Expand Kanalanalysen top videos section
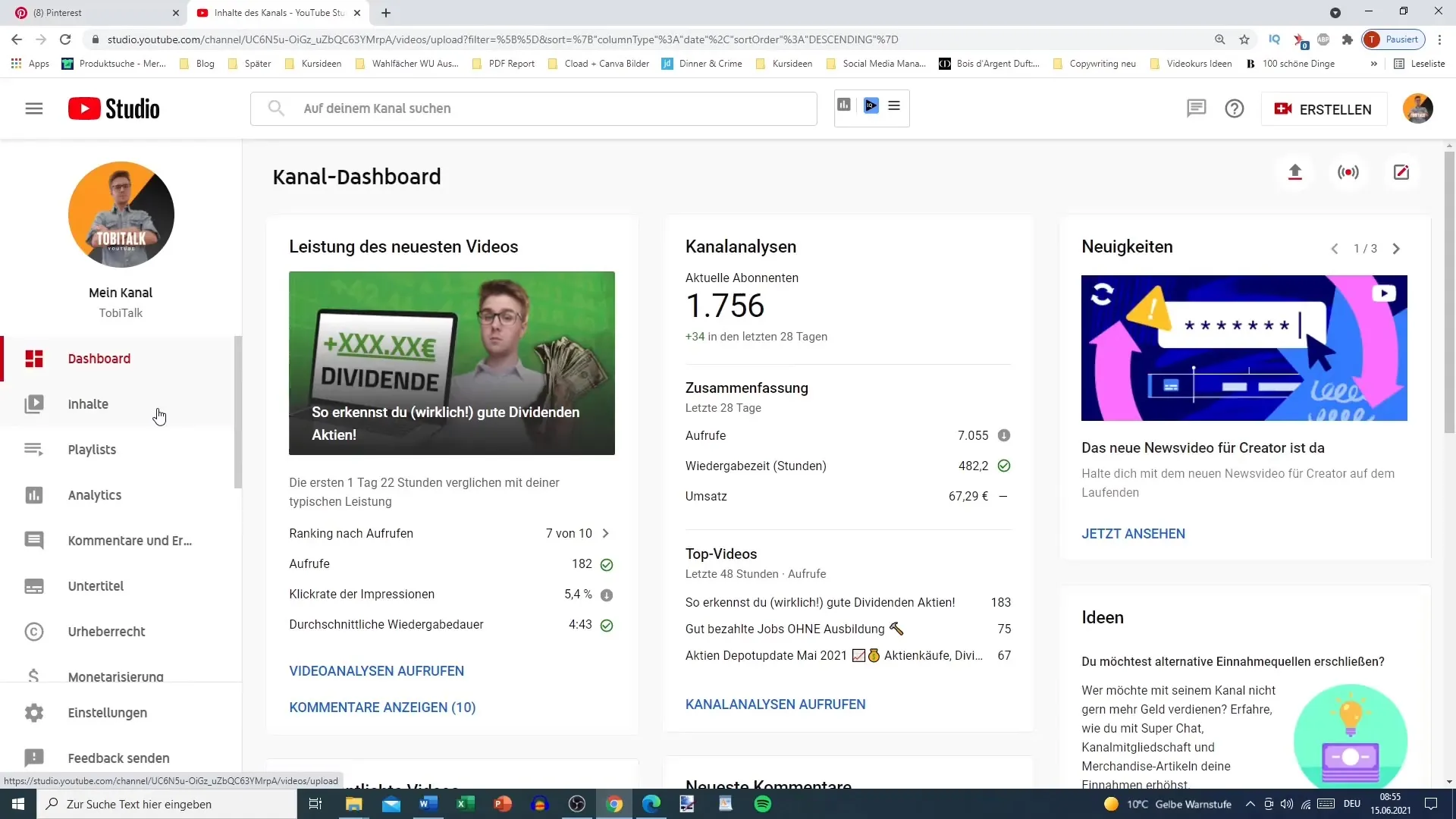Viewport: 1456px width, 819px height. [776, 704]
